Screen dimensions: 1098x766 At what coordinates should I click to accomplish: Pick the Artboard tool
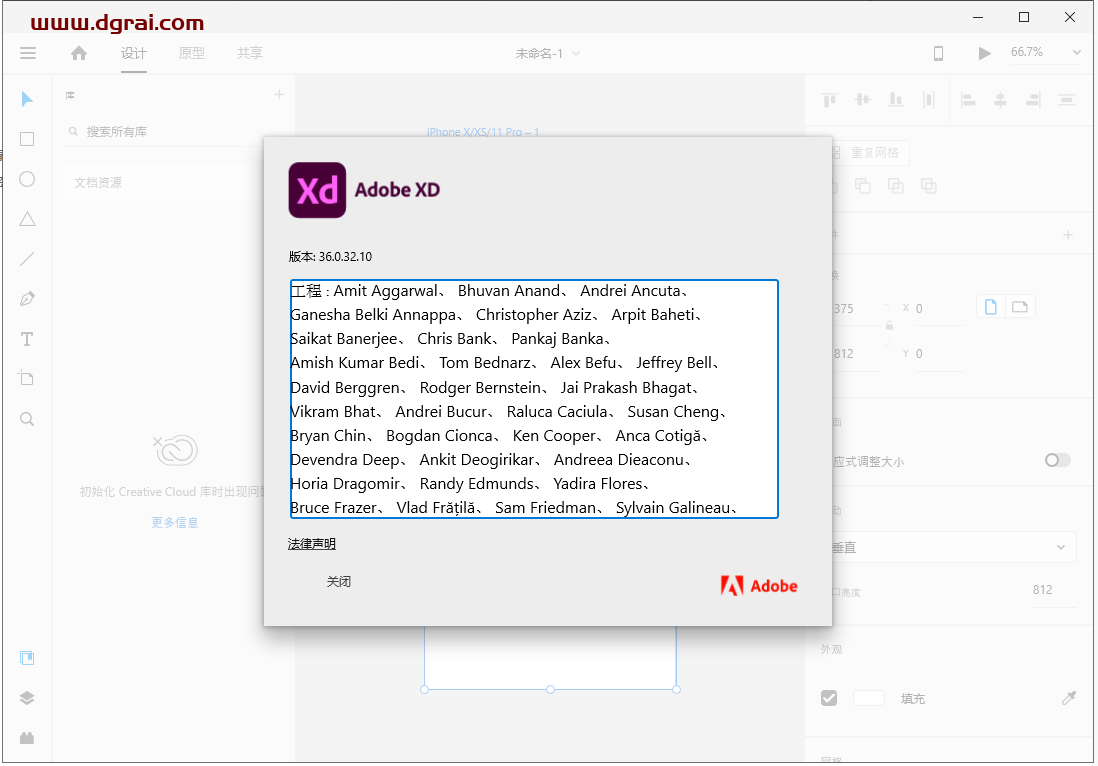click(27, 378)
